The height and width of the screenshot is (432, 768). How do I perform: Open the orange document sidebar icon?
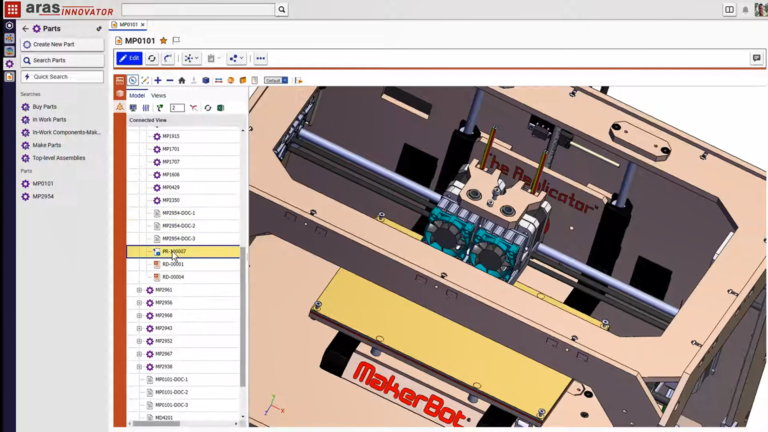click(x=9, y=76)
